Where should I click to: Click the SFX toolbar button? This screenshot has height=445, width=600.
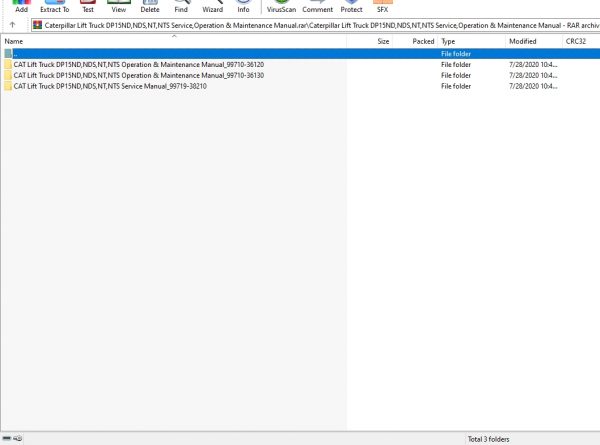[382, 7]
